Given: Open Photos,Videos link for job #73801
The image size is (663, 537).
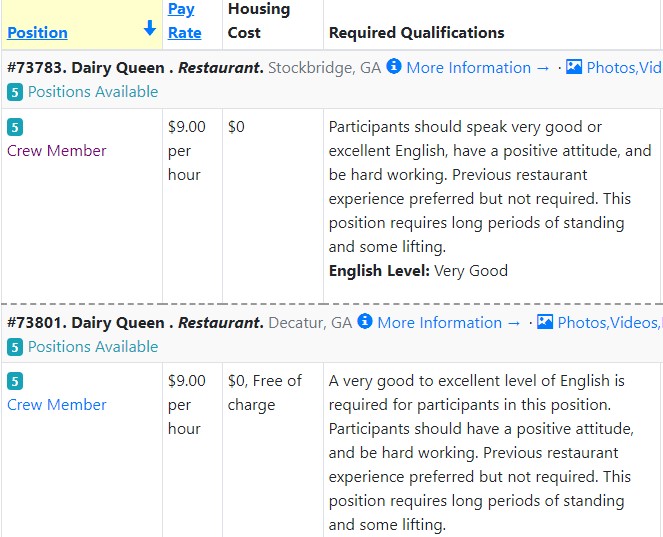Looking at the screenshot, I should tap(609, 323).
